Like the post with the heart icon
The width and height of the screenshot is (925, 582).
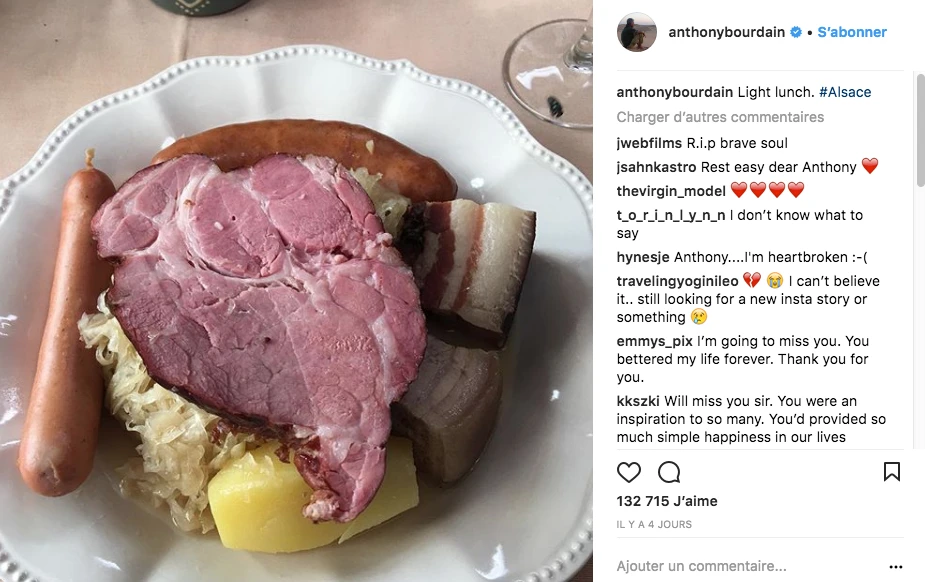pyautogui.click(x=628, y=472)
